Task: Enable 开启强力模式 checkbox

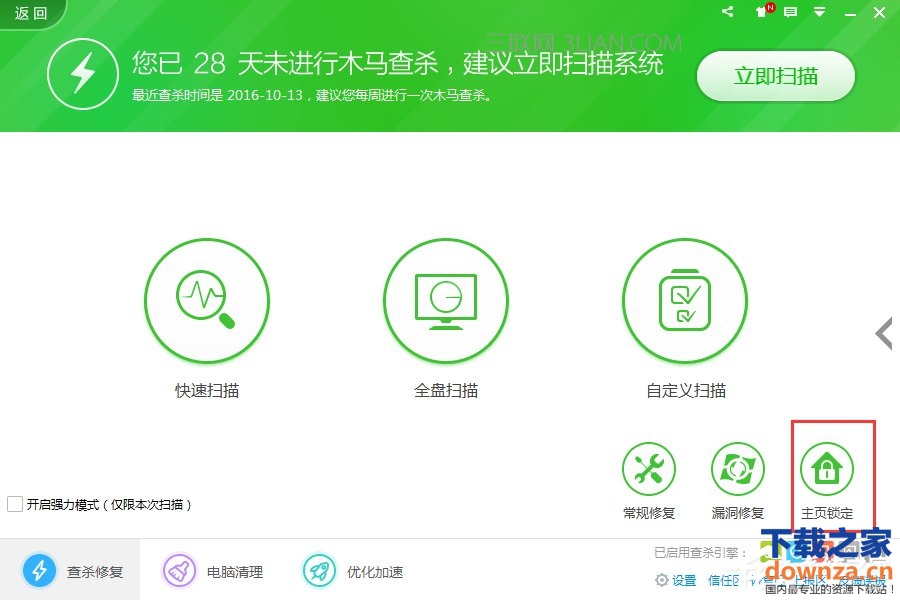Action: tap(15, 505)
